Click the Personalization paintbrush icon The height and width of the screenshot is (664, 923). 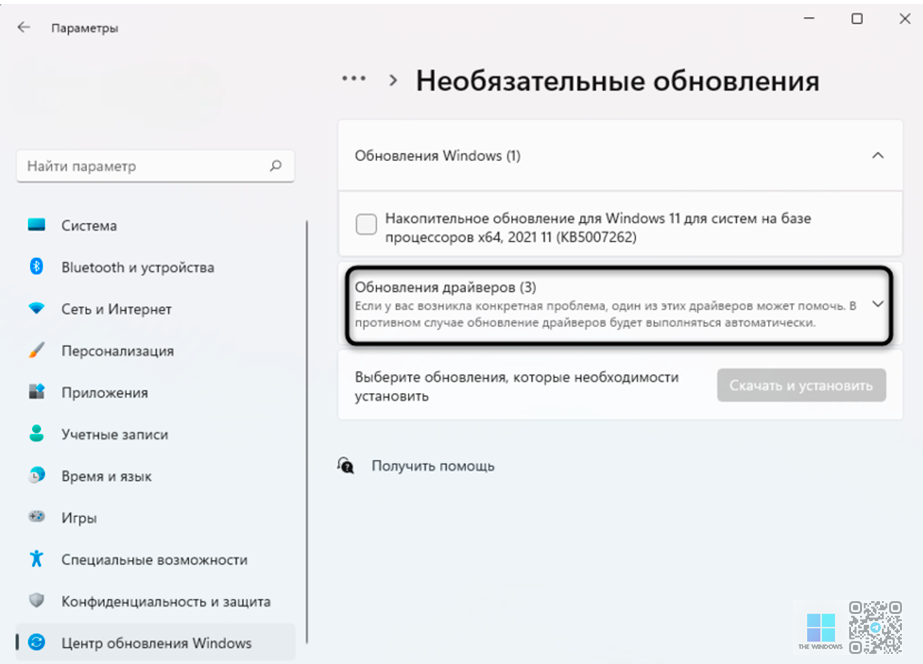click(36, 350)
